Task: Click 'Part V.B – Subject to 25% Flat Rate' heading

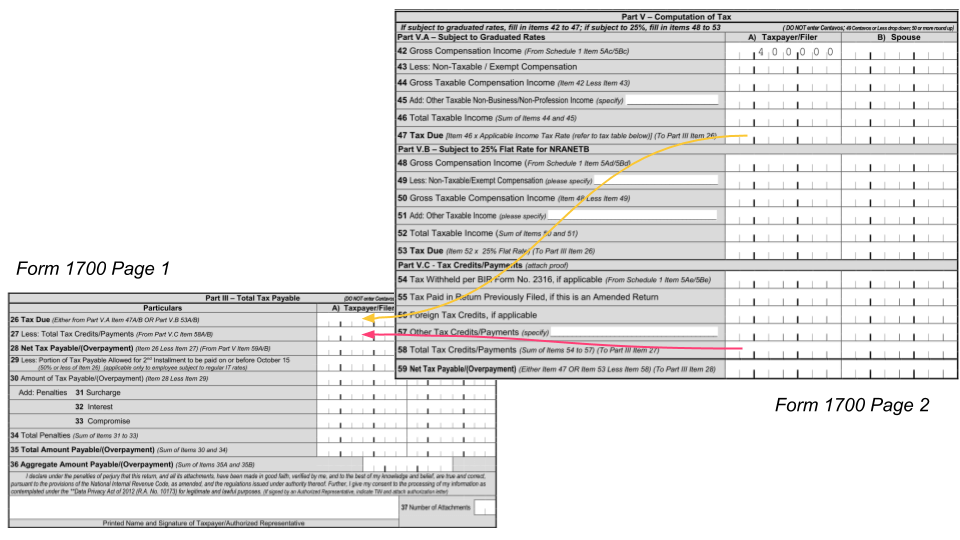Action: (493, 149)
